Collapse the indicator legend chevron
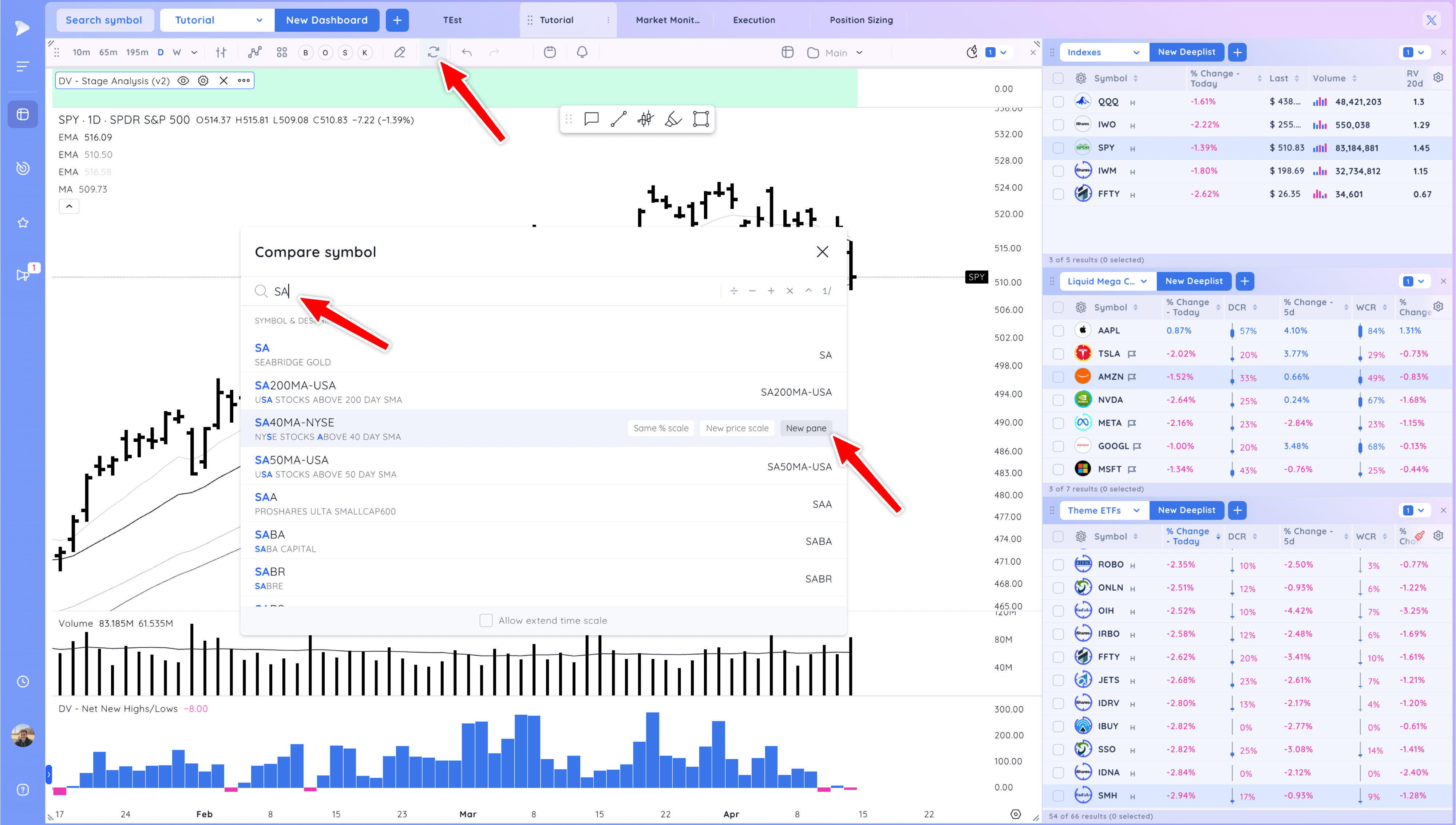This screenshot has height=825, width=1456. click(69, 206)
